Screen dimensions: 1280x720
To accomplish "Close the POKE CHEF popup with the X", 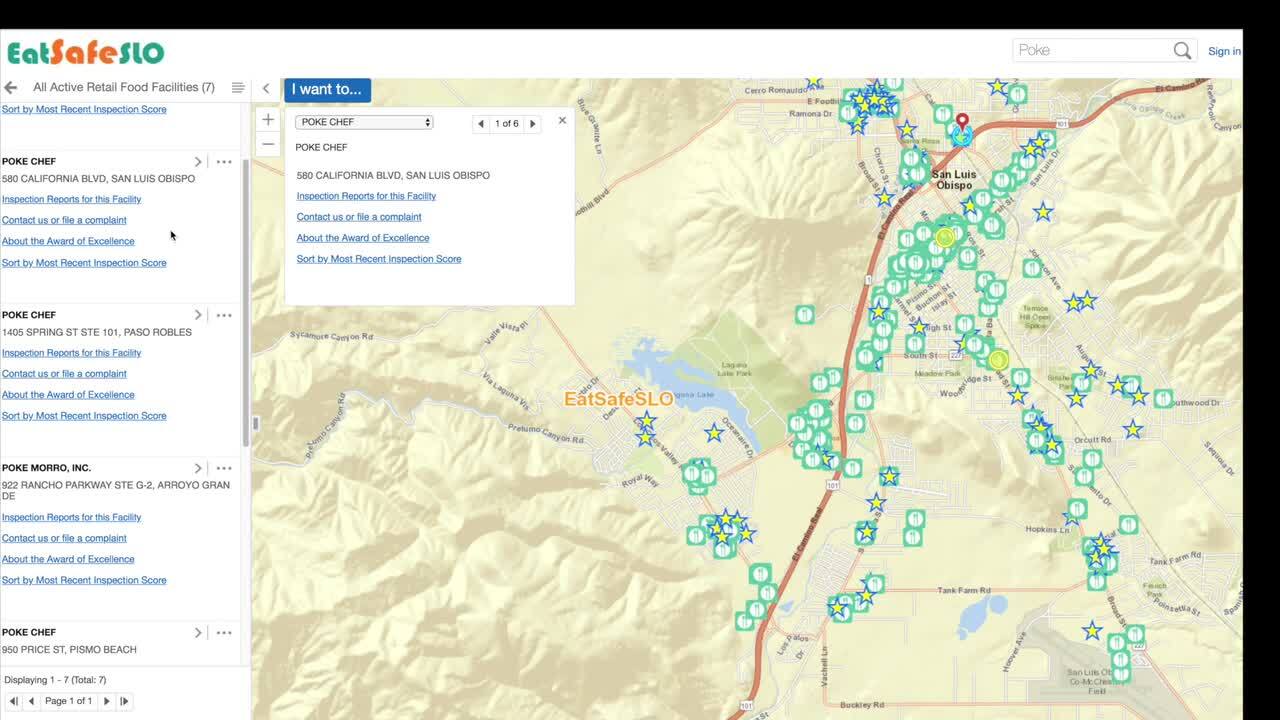I will 562,120.
